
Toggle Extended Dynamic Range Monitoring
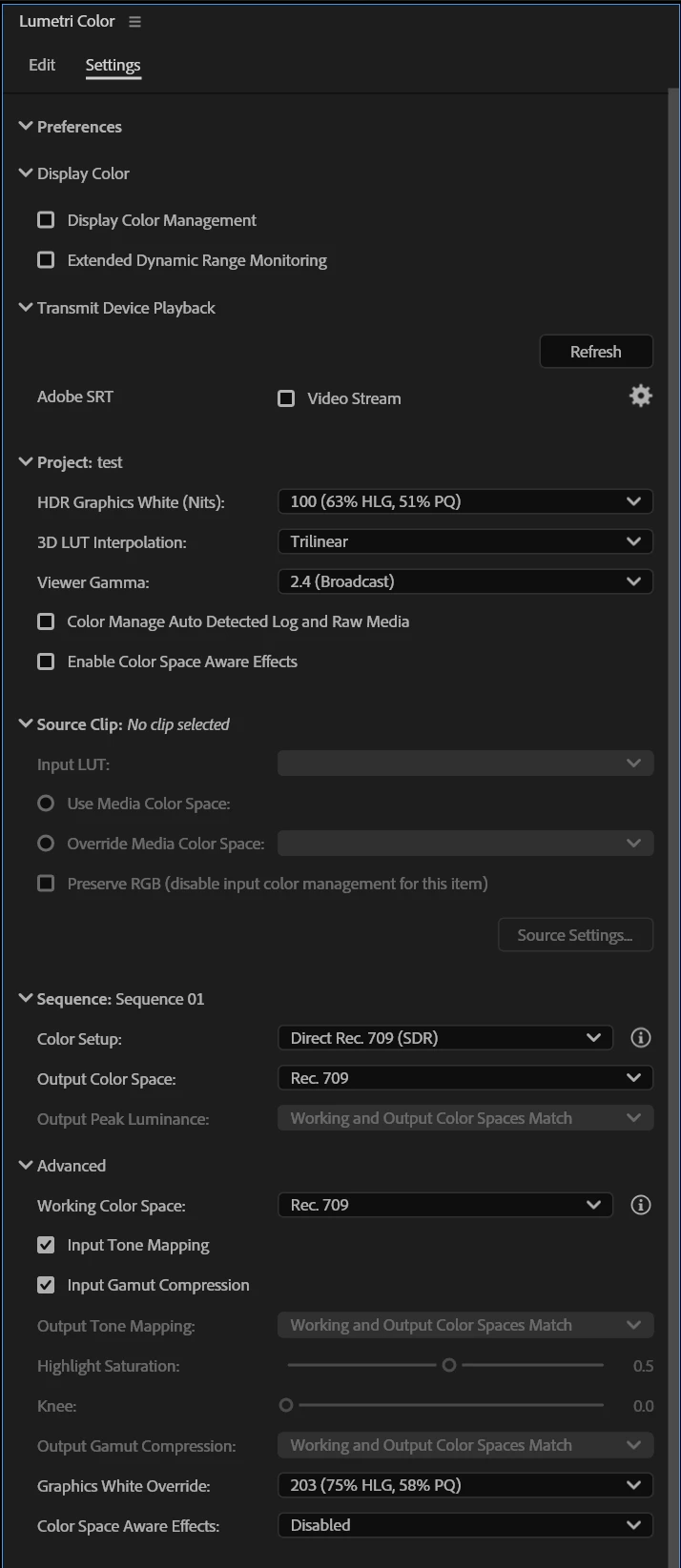click(46, 260)
